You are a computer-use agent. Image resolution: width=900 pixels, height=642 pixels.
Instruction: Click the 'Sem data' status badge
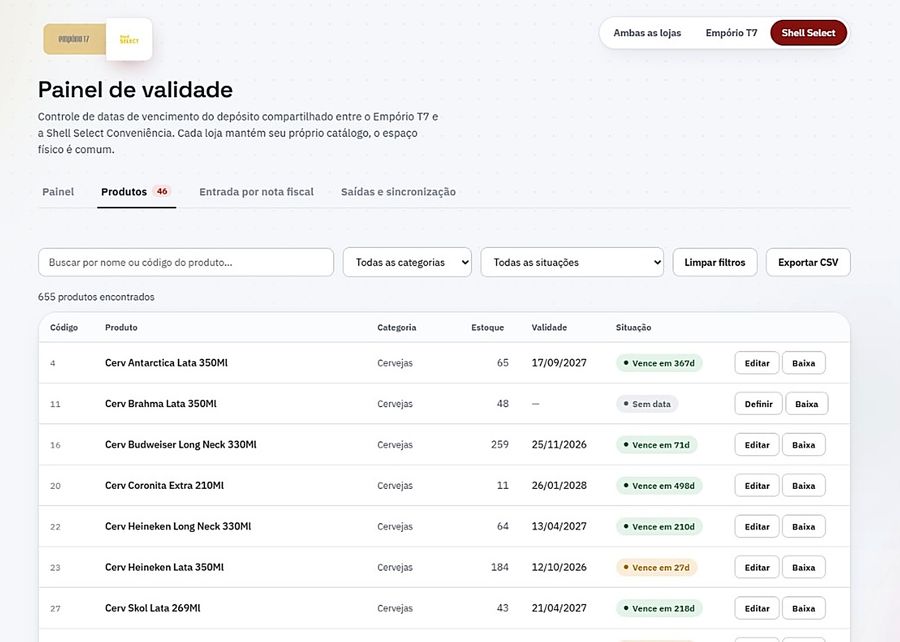(647, 404)
